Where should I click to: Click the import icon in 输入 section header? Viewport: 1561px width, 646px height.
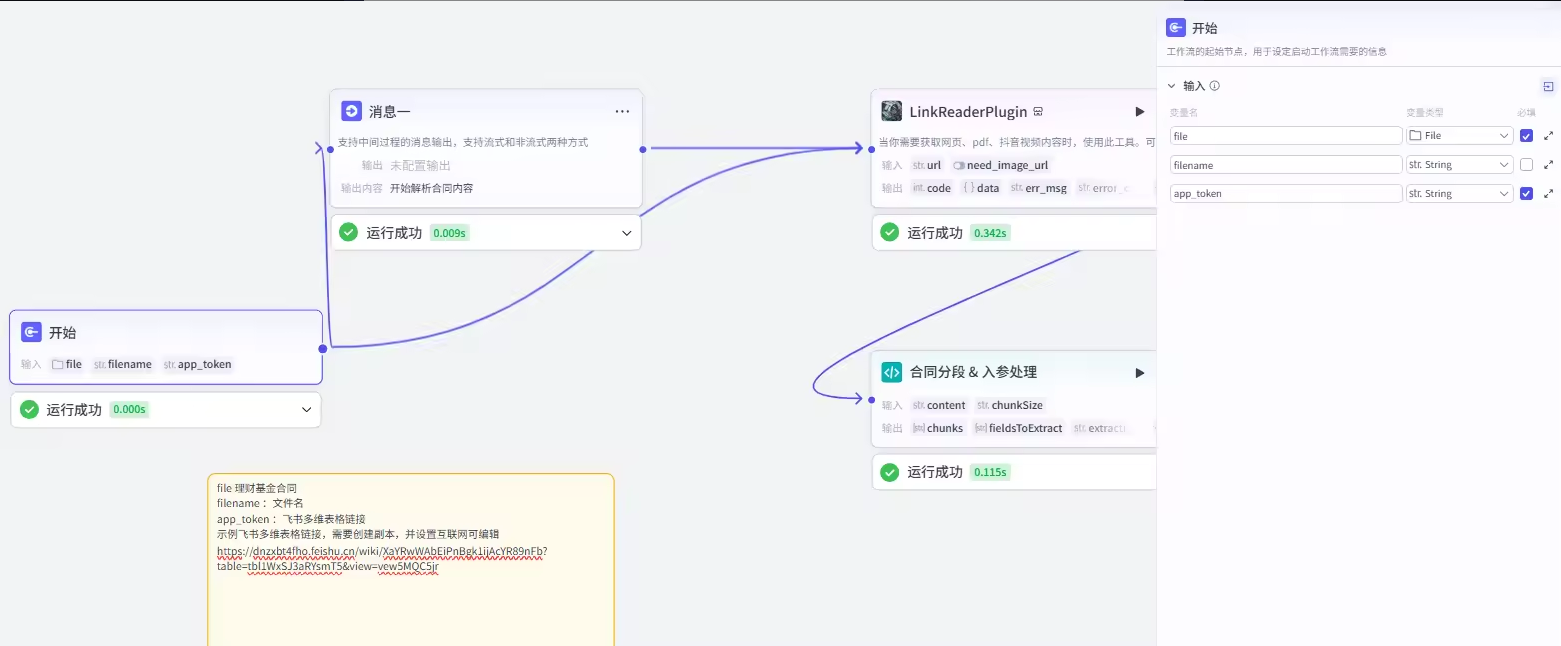(x=1547, y=86)
